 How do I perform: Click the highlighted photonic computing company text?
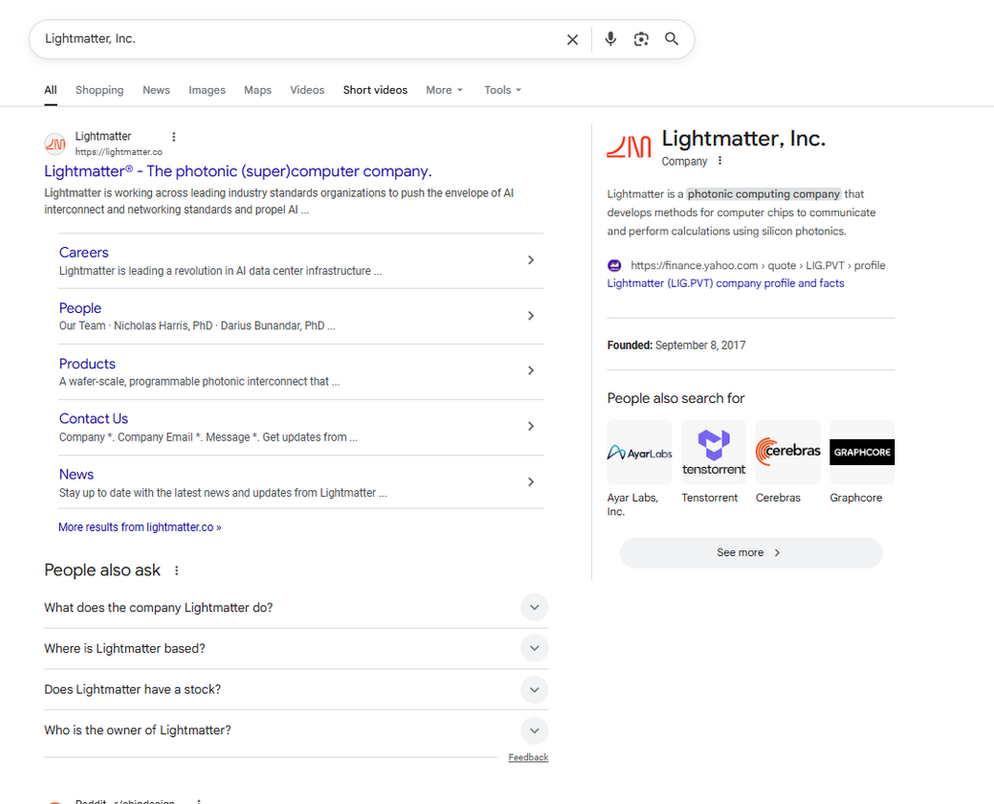(x=764, y=194)
